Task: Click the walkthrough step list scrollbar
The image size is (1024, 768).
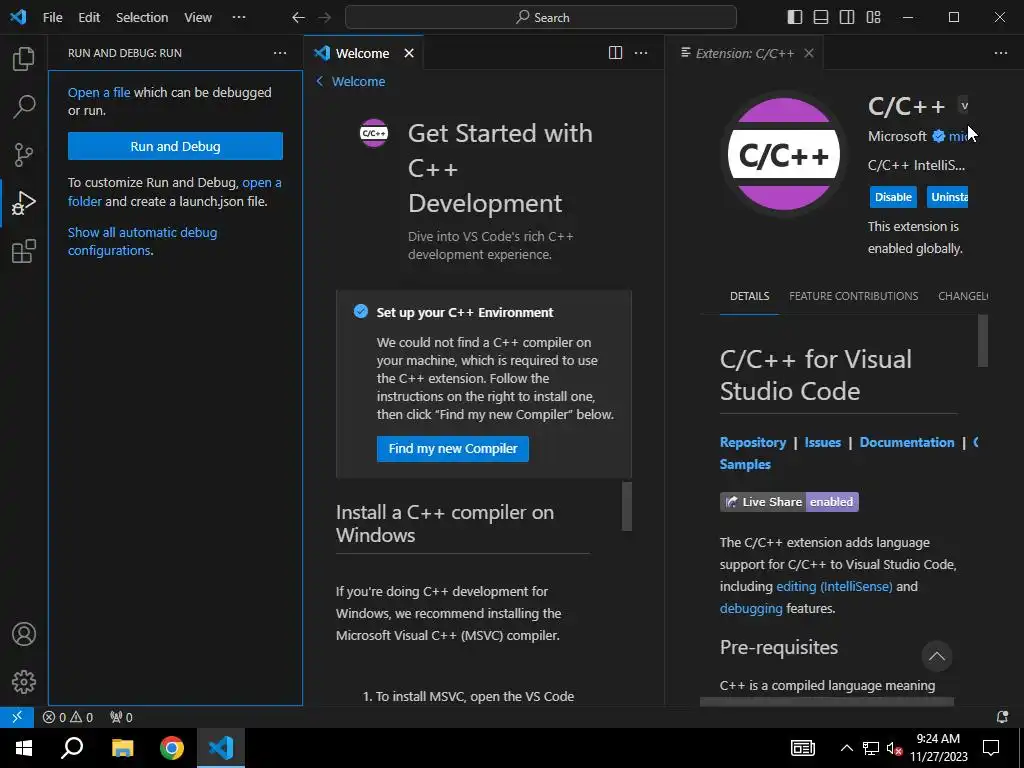Action: (x=627, y=506)
